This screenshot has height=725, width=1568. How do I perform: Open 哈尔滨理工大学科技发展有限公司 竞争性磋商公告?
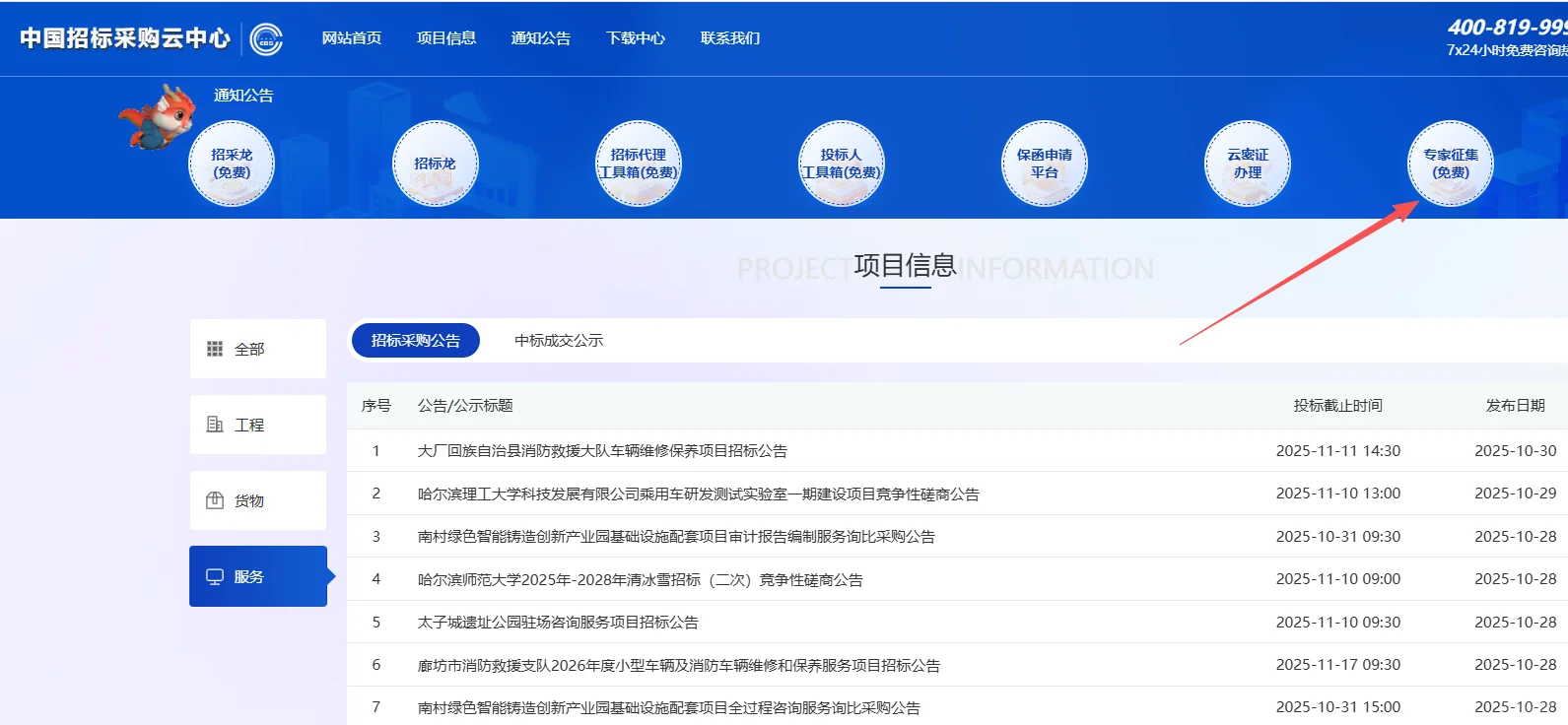(x=699, y=494)
